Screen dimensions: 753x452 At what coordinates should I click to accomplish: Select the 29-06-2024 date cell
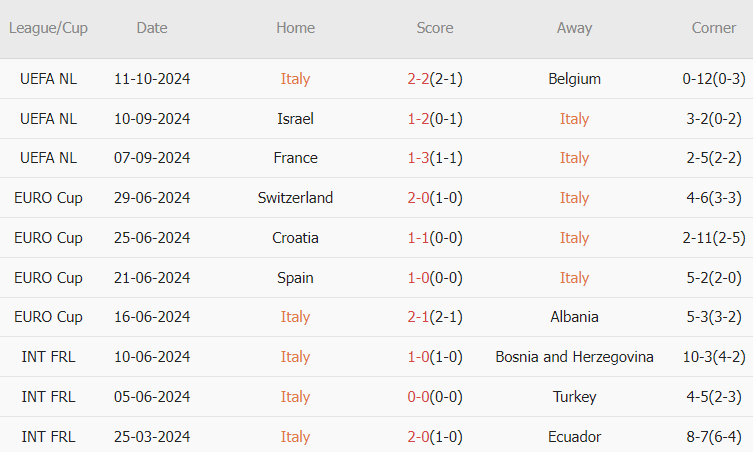pos(152,198)
